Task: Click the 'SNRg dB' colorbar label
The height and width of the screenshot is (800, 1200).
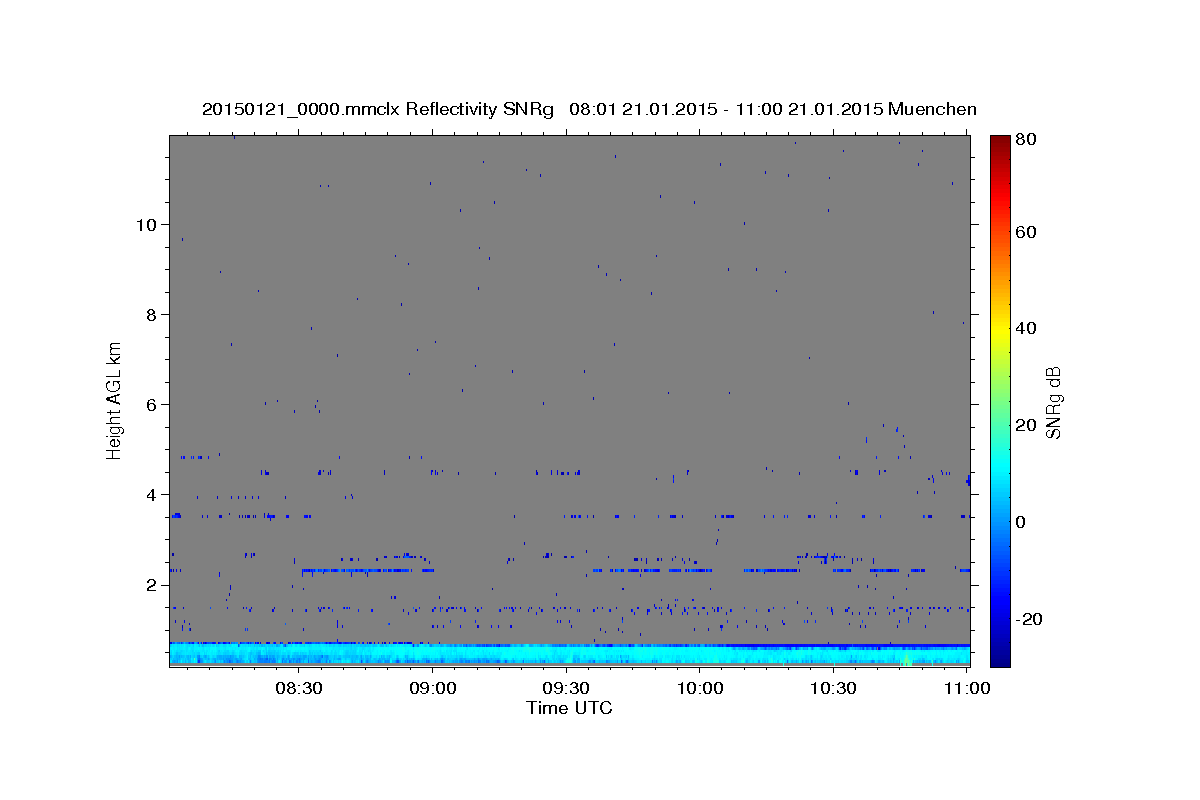Action: pyautogui.click(x=1053, y=402)
